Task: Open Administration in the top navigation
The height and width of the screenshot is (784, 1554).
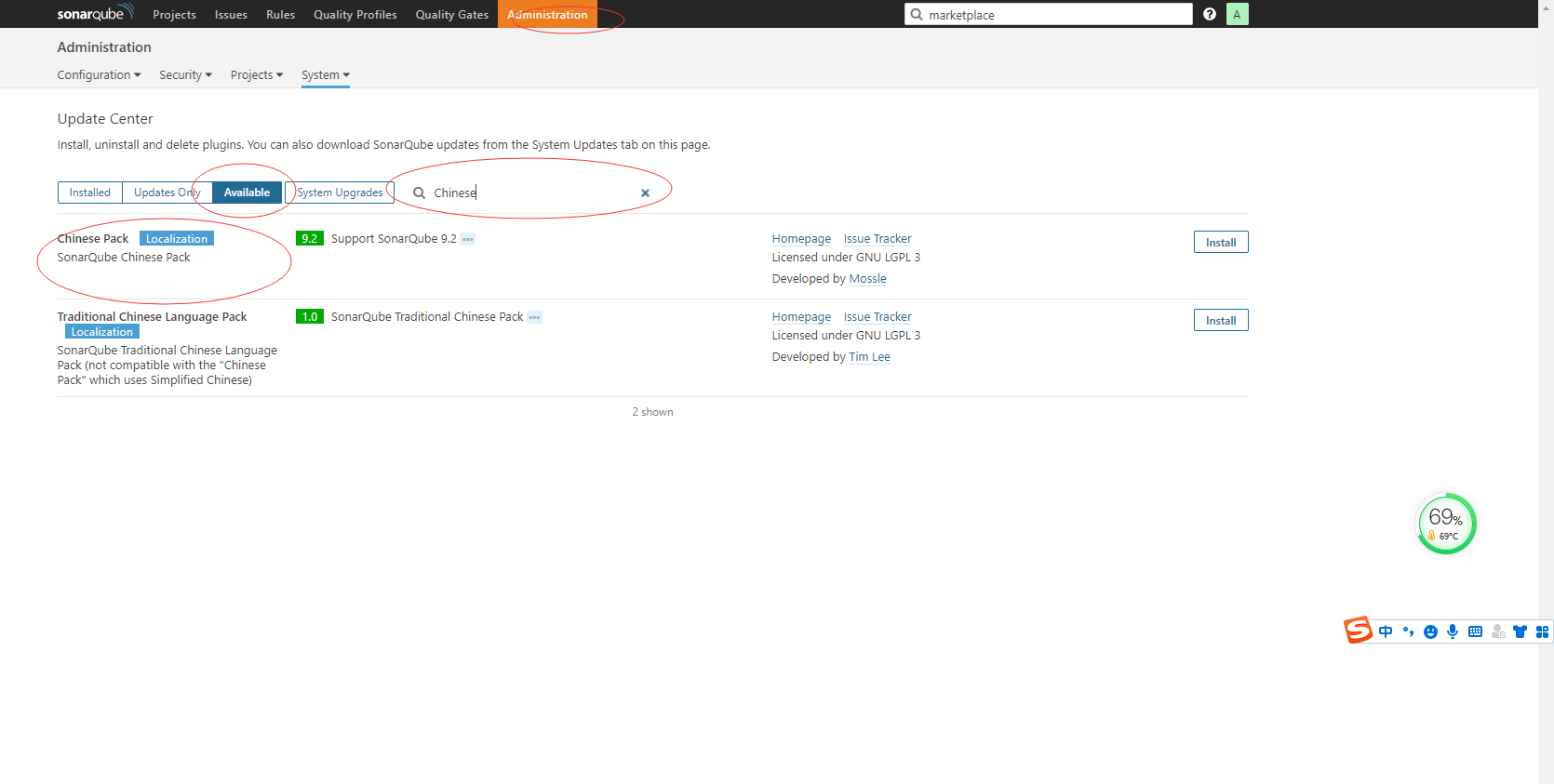Action: 547,14
